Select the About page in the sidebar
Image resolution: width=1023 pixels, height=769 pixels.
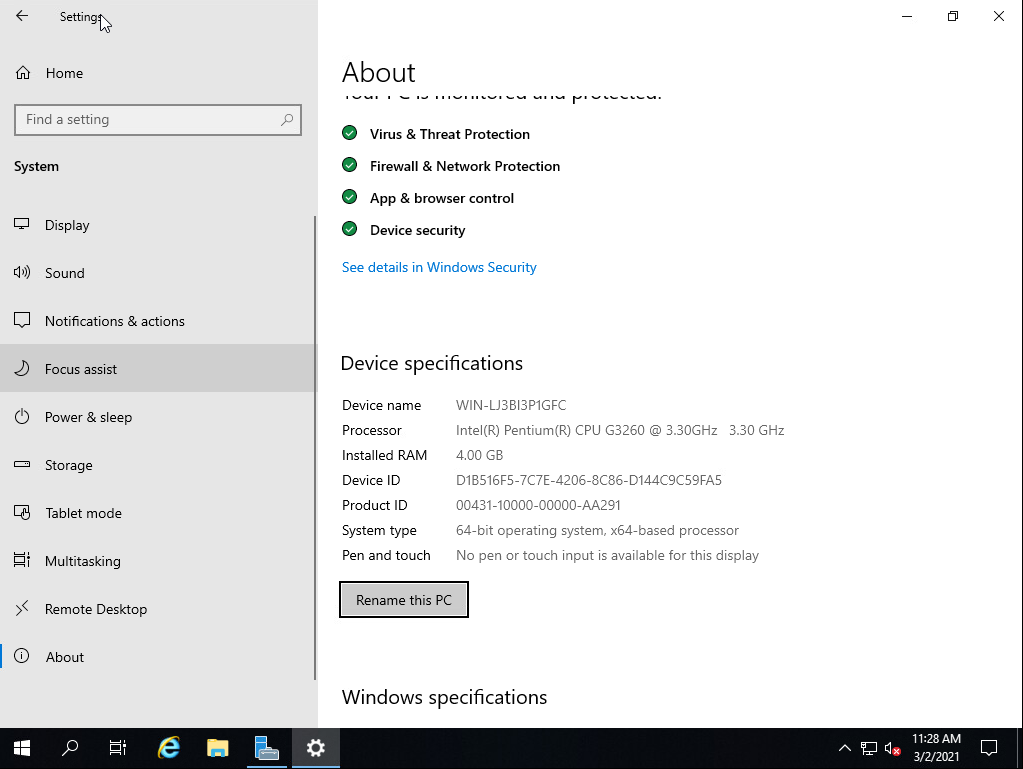(158, 657)
